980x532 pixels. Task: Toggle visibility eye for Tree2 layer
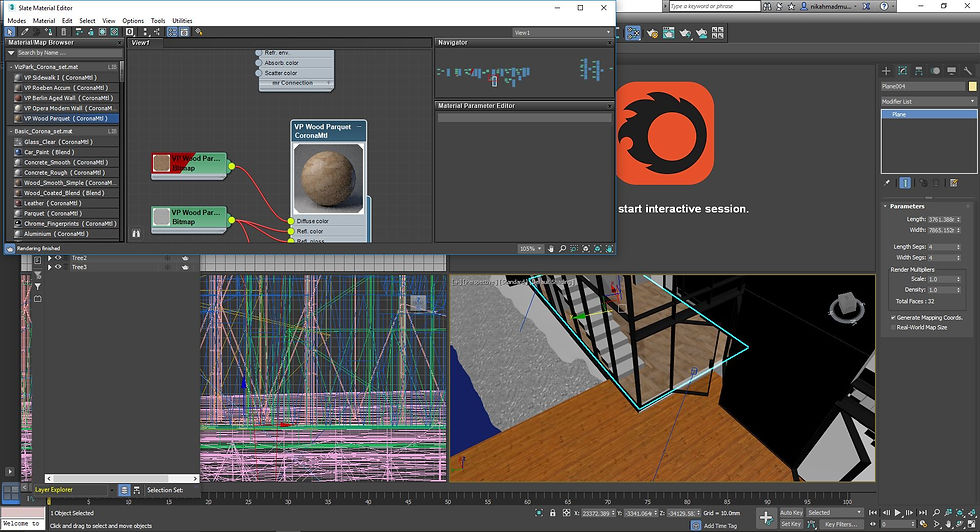click(58, 258)
